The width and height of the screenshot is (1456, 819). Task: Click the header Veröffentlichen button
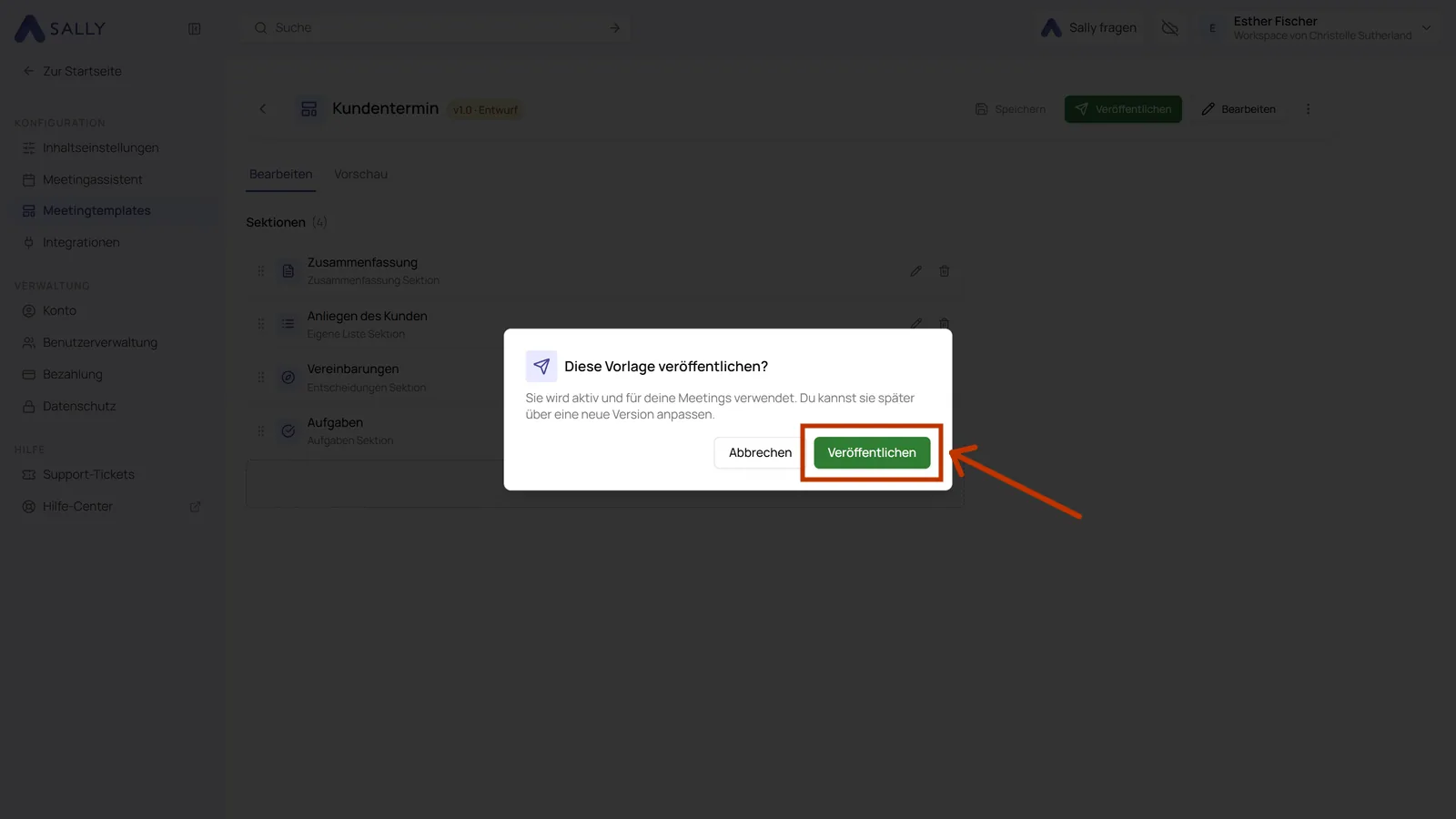pyautogui.click(x=1123, y=109)
